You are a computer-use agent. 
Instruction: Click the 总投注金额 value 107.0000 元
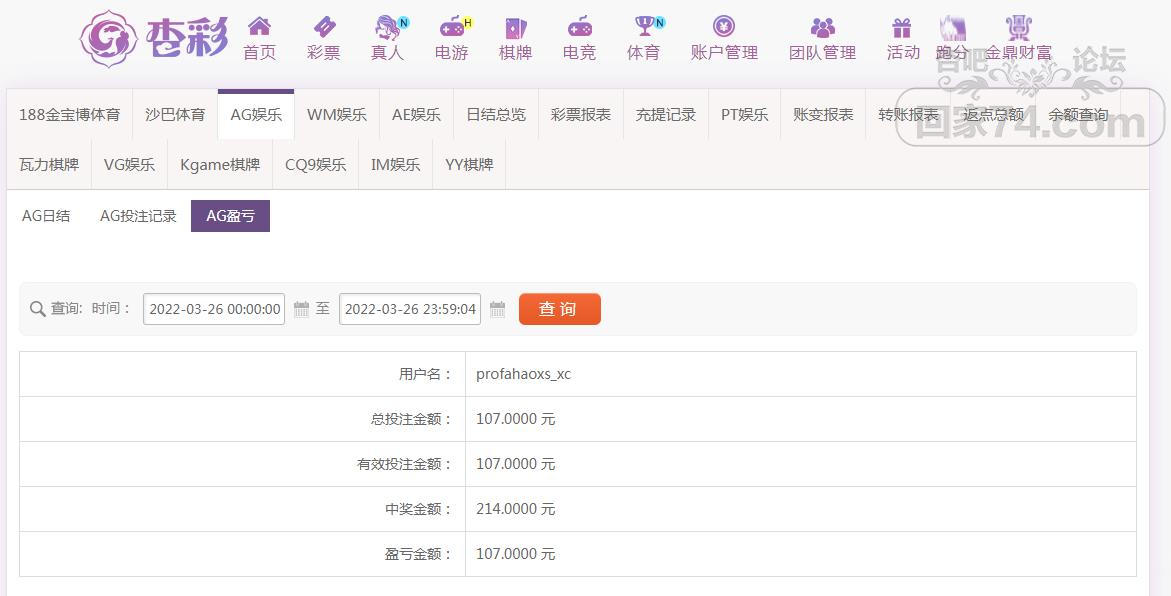point(516,419)
